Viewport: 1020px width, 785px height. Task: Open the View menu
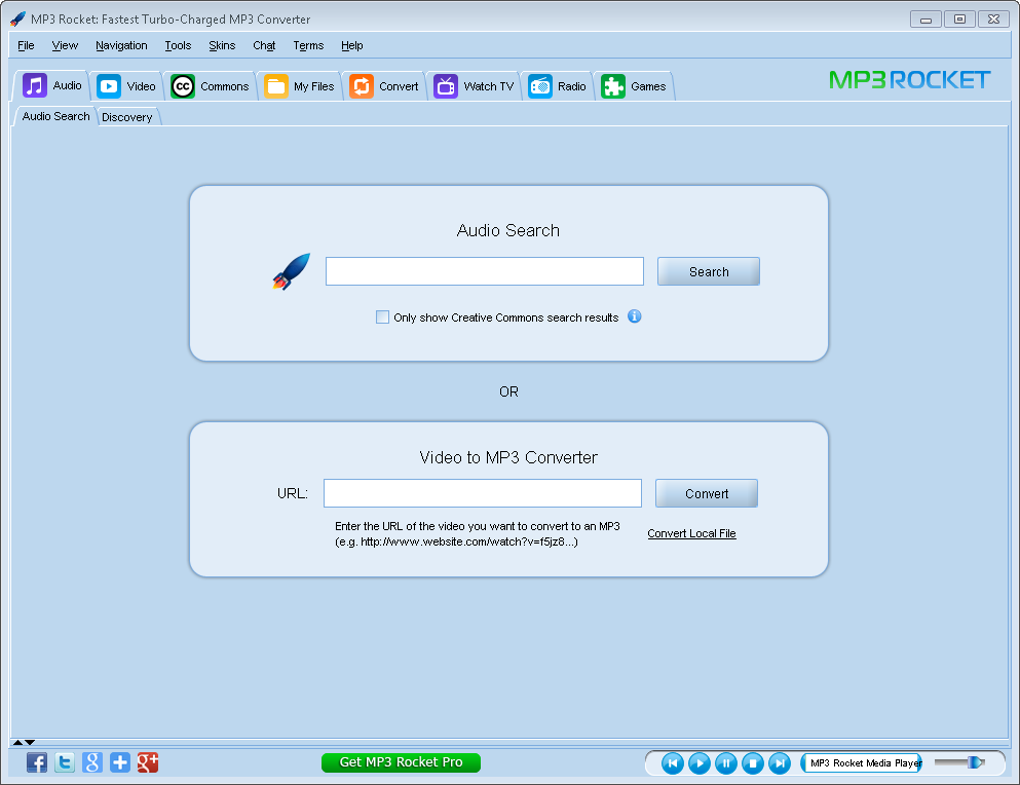pyautogui.click(x=65, y=46)
